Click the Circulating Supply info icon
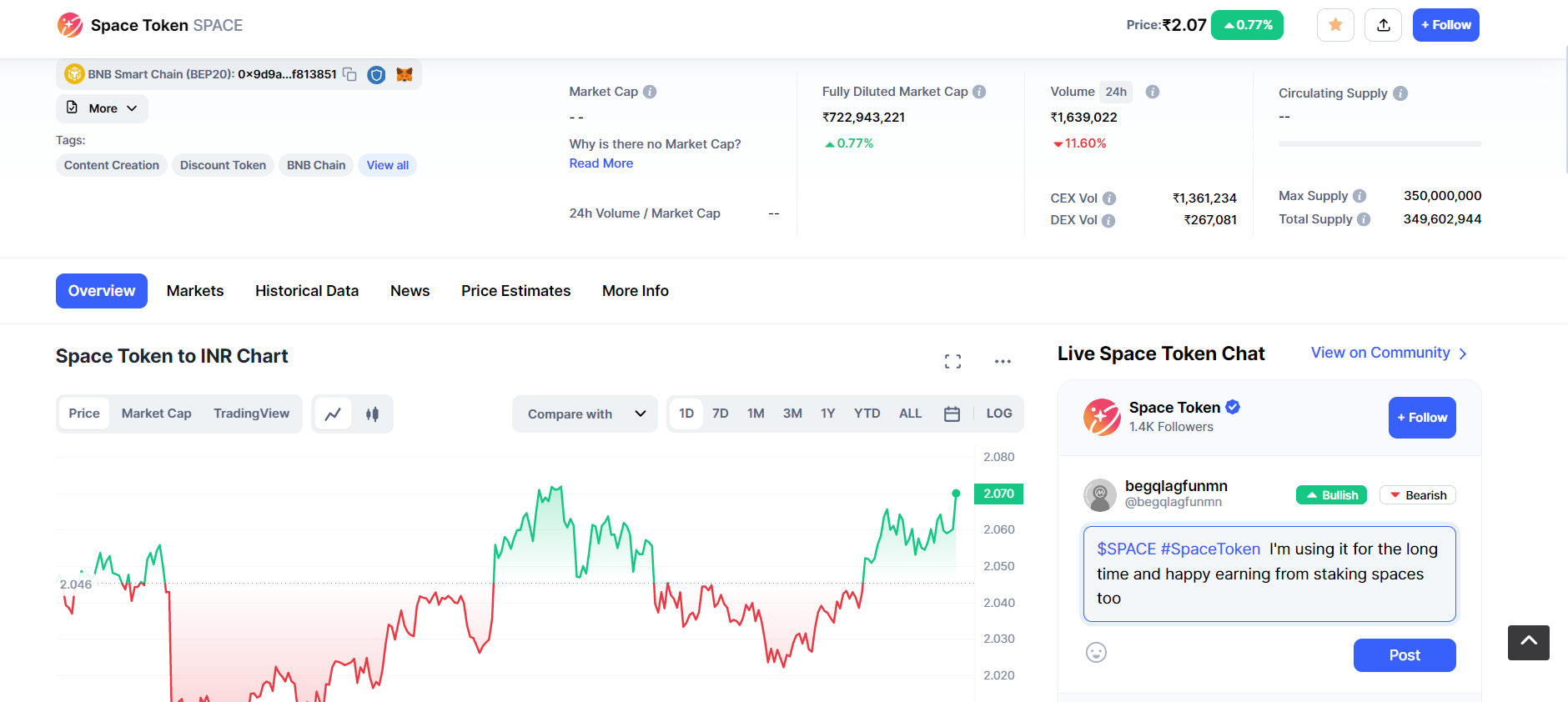Image resolution: width=1568 pixels, height=702 pixels. pyautogui.click(x=1400, y=93)
